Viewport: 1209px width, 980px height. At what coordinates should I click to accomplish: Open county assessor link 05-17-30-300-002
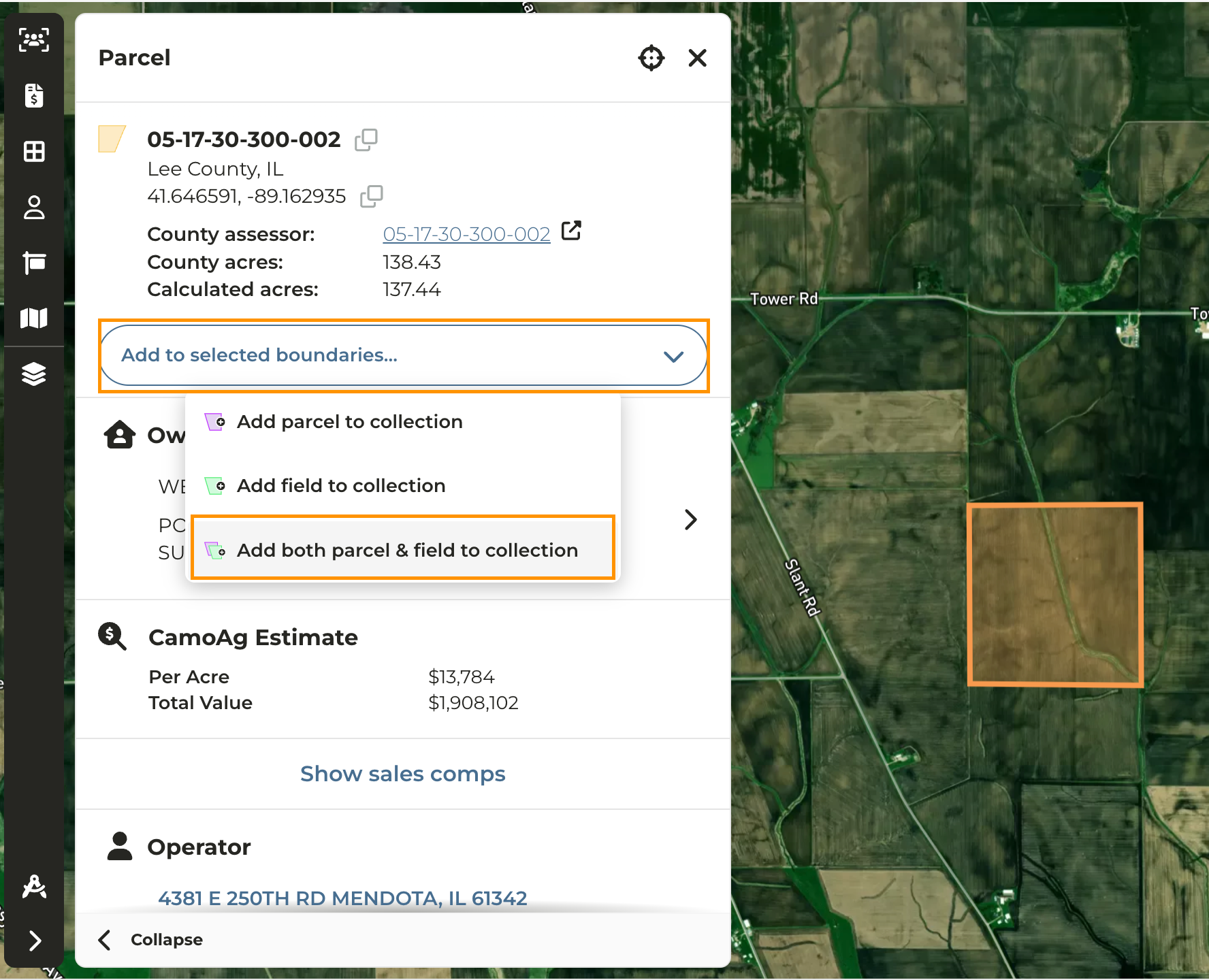[466, 234]
